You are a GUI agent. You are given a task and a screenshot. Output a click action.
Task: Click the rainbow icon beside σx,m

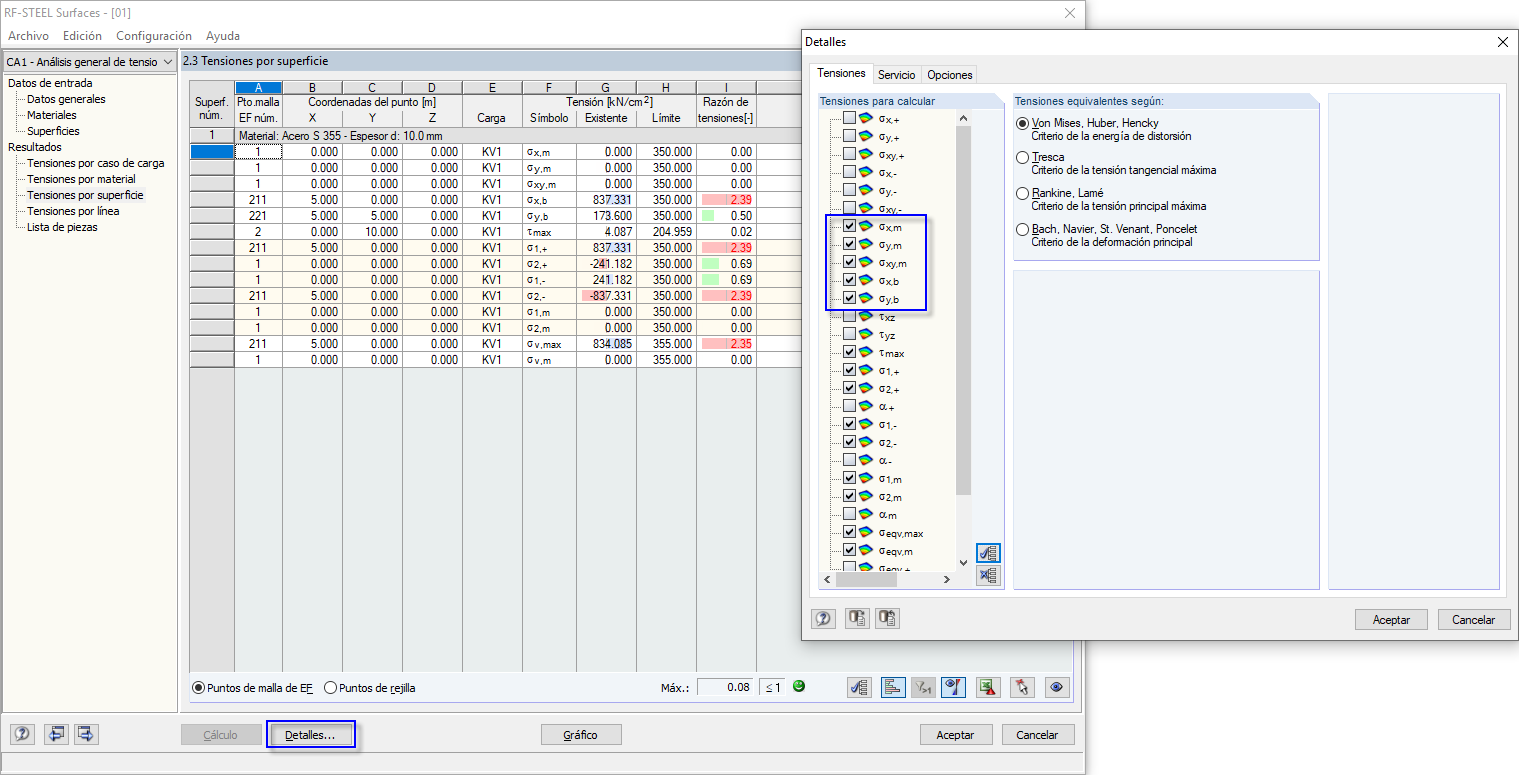pyautogui.click(x=866, y=226)
